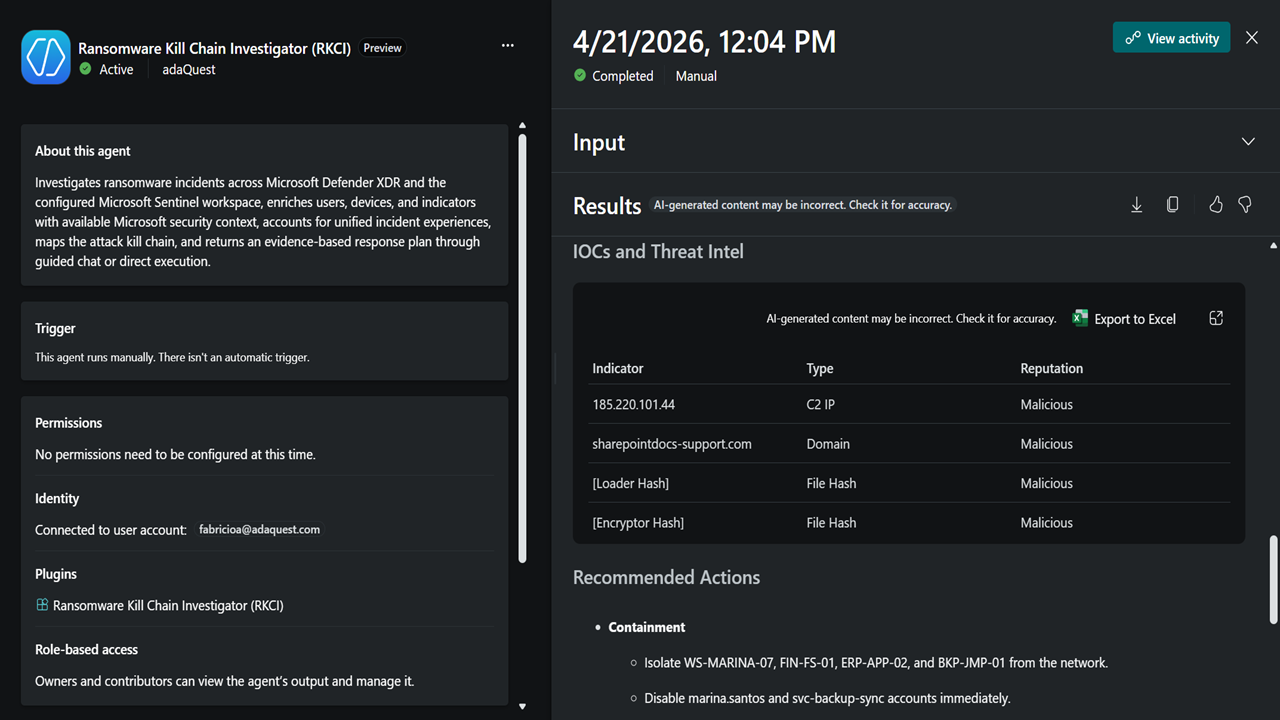
Task: Click the Trigger section heading
Action: (55, 328)
